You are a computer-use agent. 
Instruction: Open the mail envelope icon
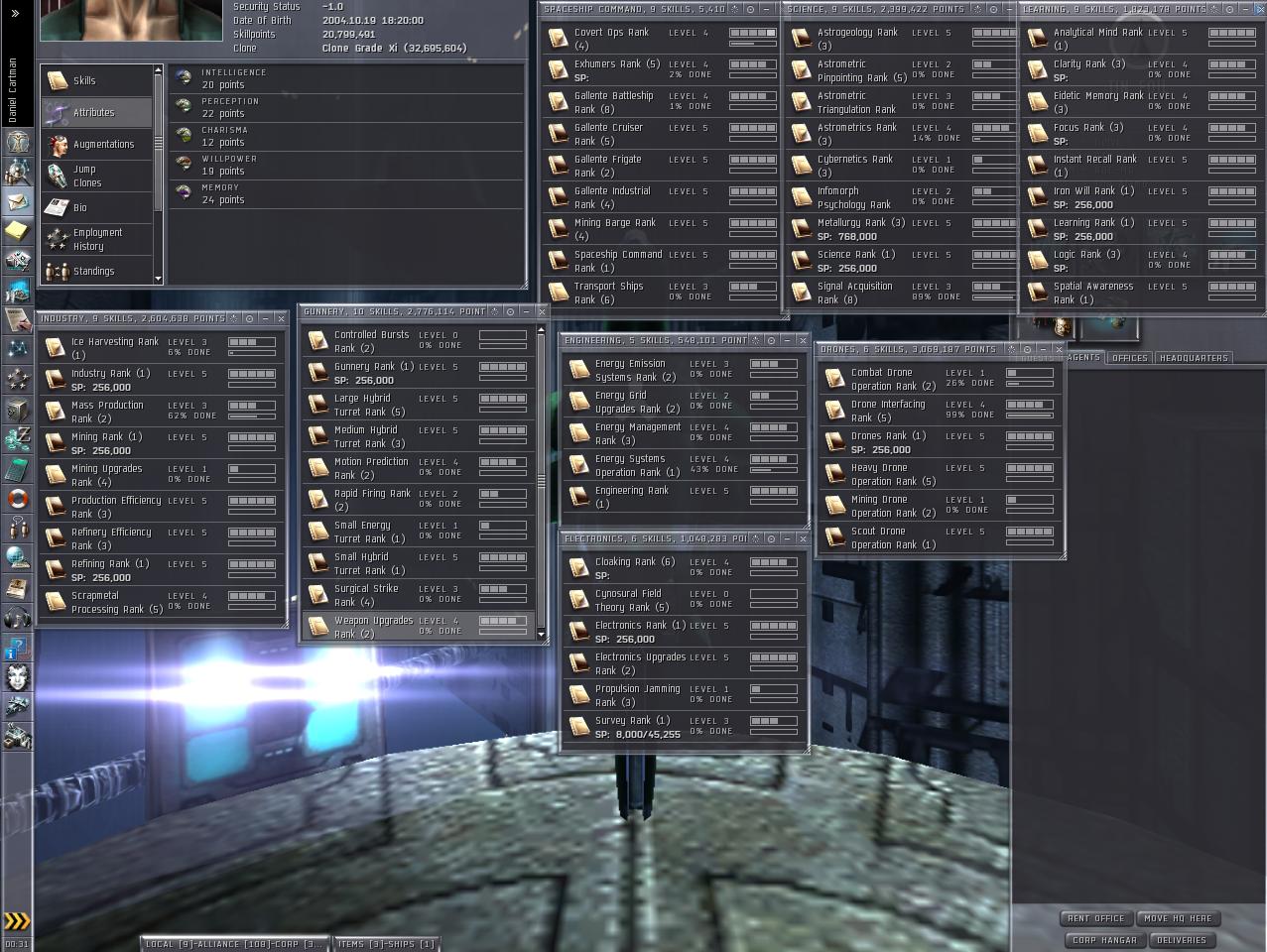click(17, 201)
